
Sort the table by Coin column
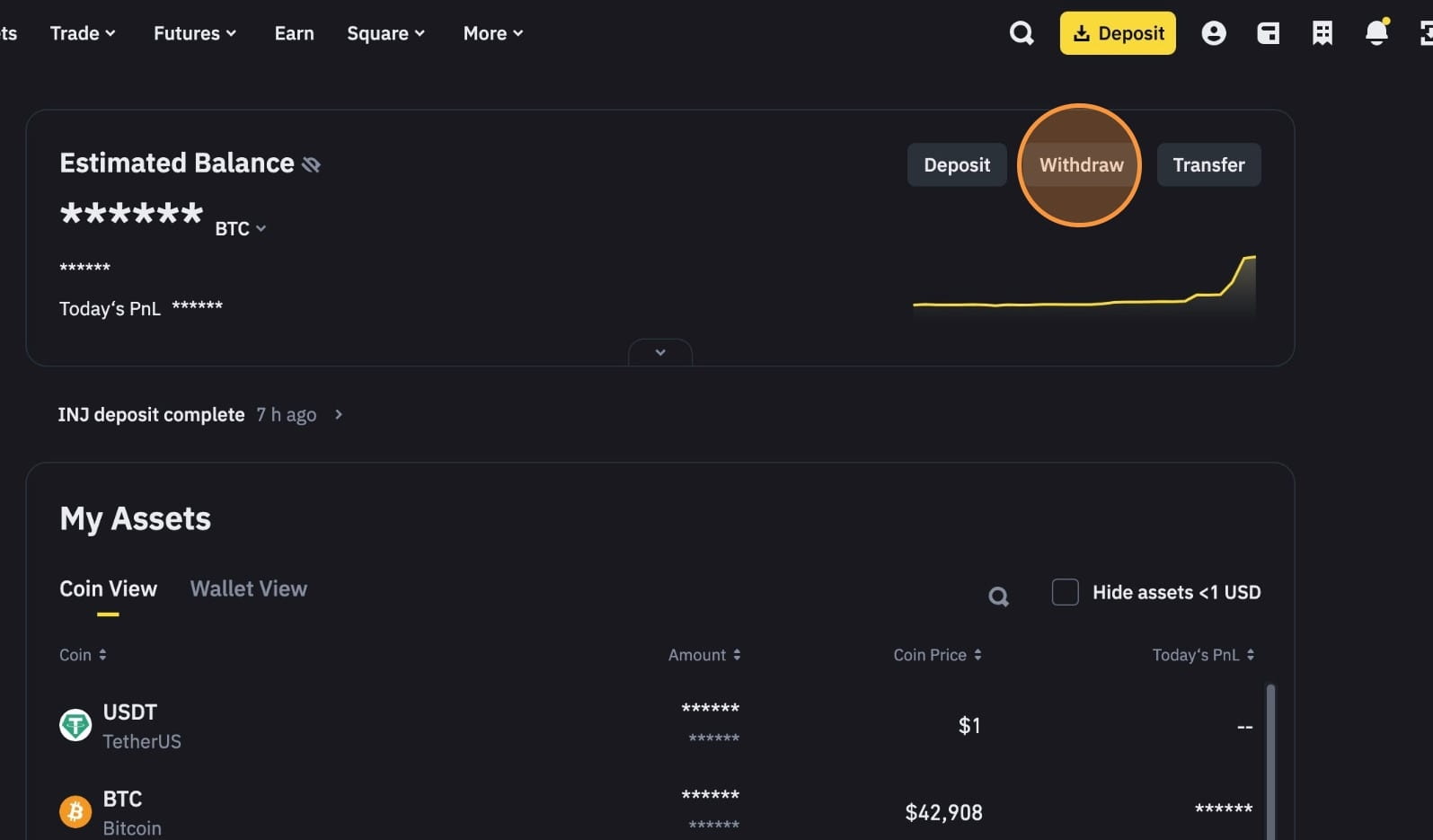pyautogui.click(x=83, y=655)
